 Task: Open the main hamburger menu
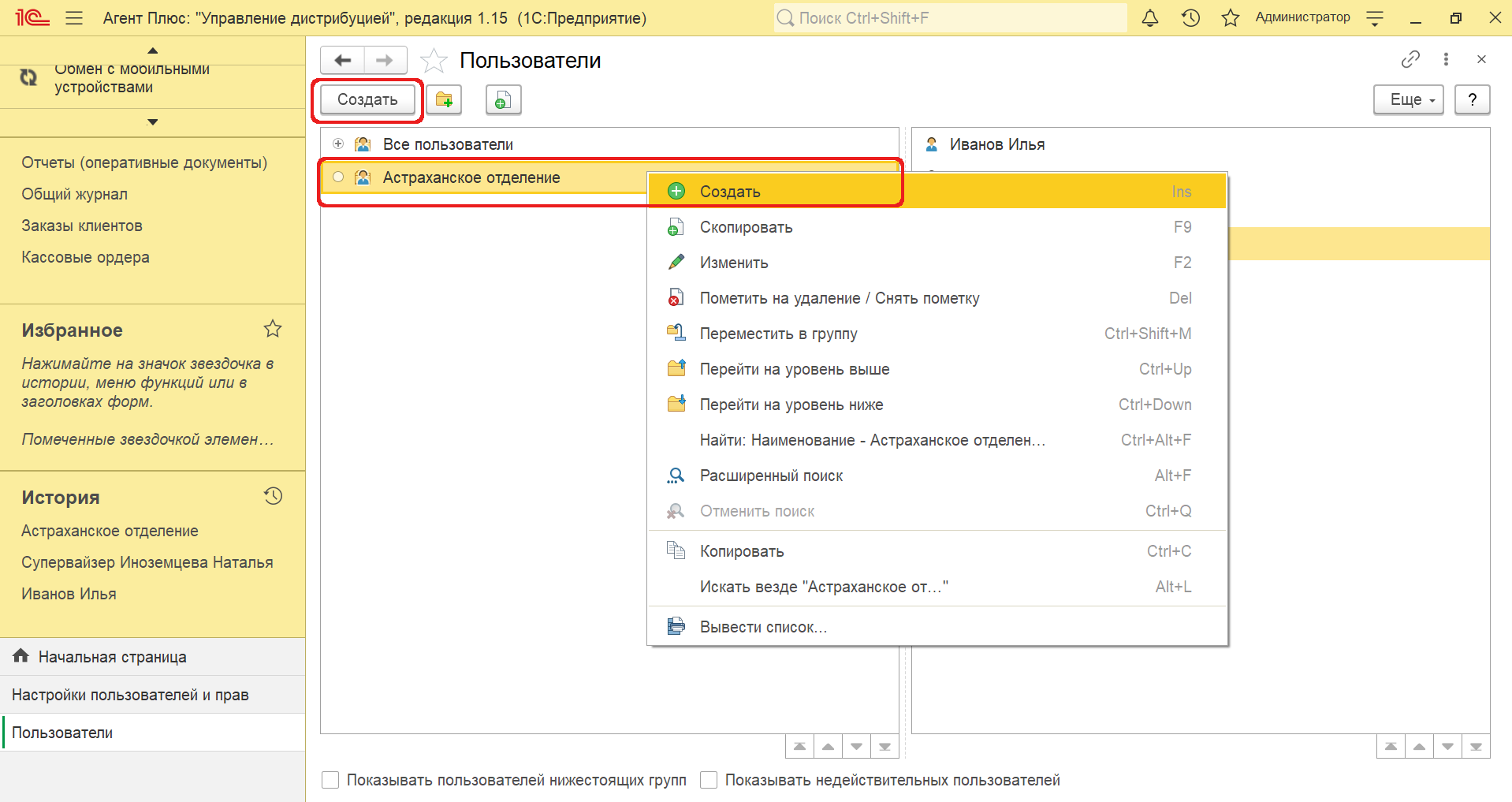pyautogui.click(x=74, y=18)
